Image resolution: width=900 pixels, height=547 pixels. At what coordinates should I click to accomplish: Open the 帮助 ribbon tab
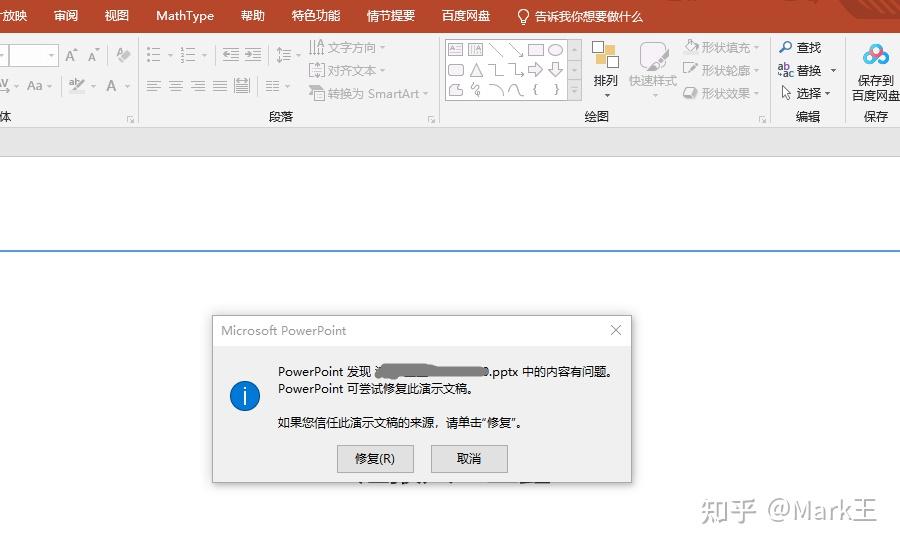[x=253, y=15]
